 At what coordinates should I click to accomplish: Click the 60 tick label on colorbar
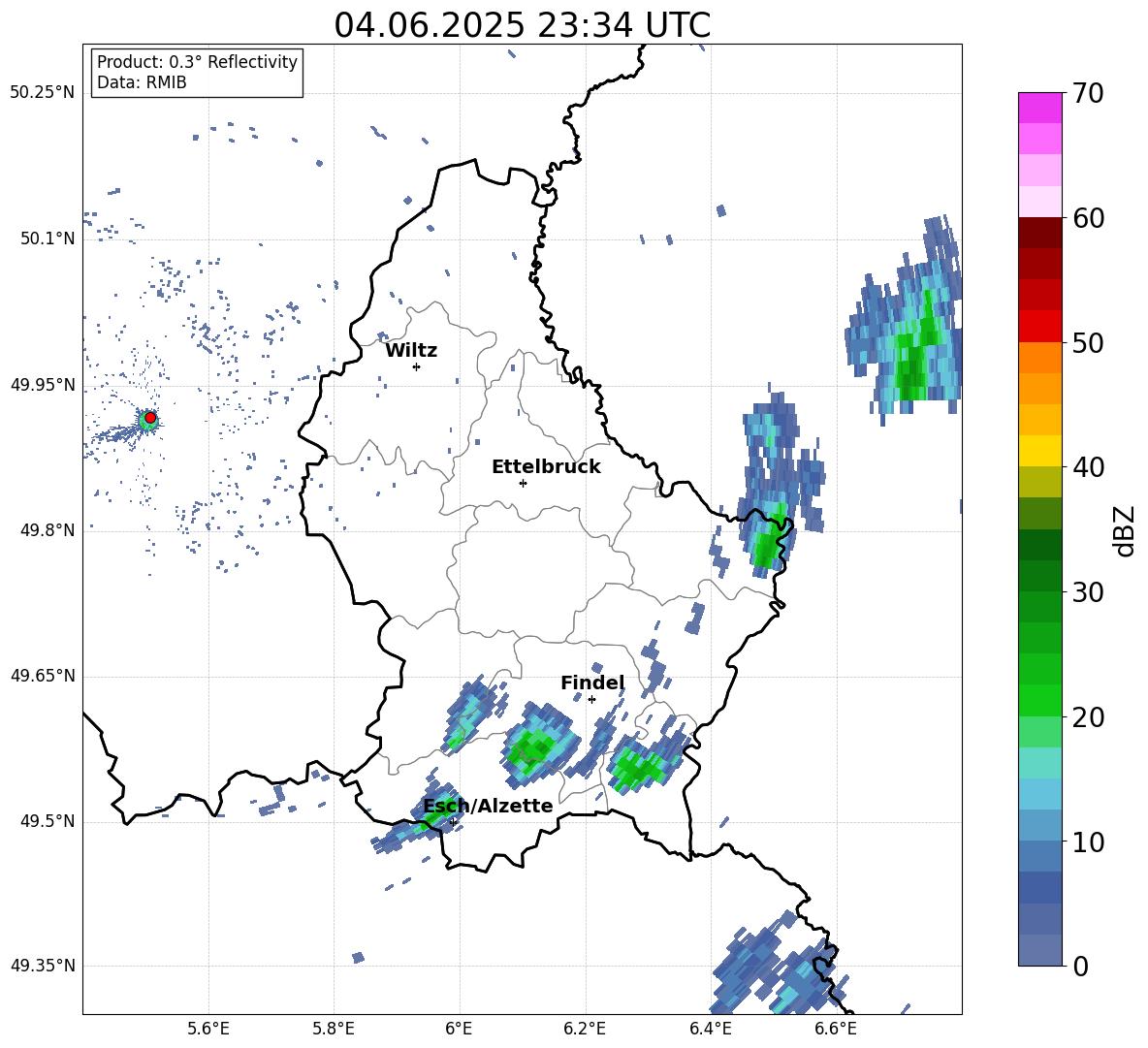(1088, 218)
